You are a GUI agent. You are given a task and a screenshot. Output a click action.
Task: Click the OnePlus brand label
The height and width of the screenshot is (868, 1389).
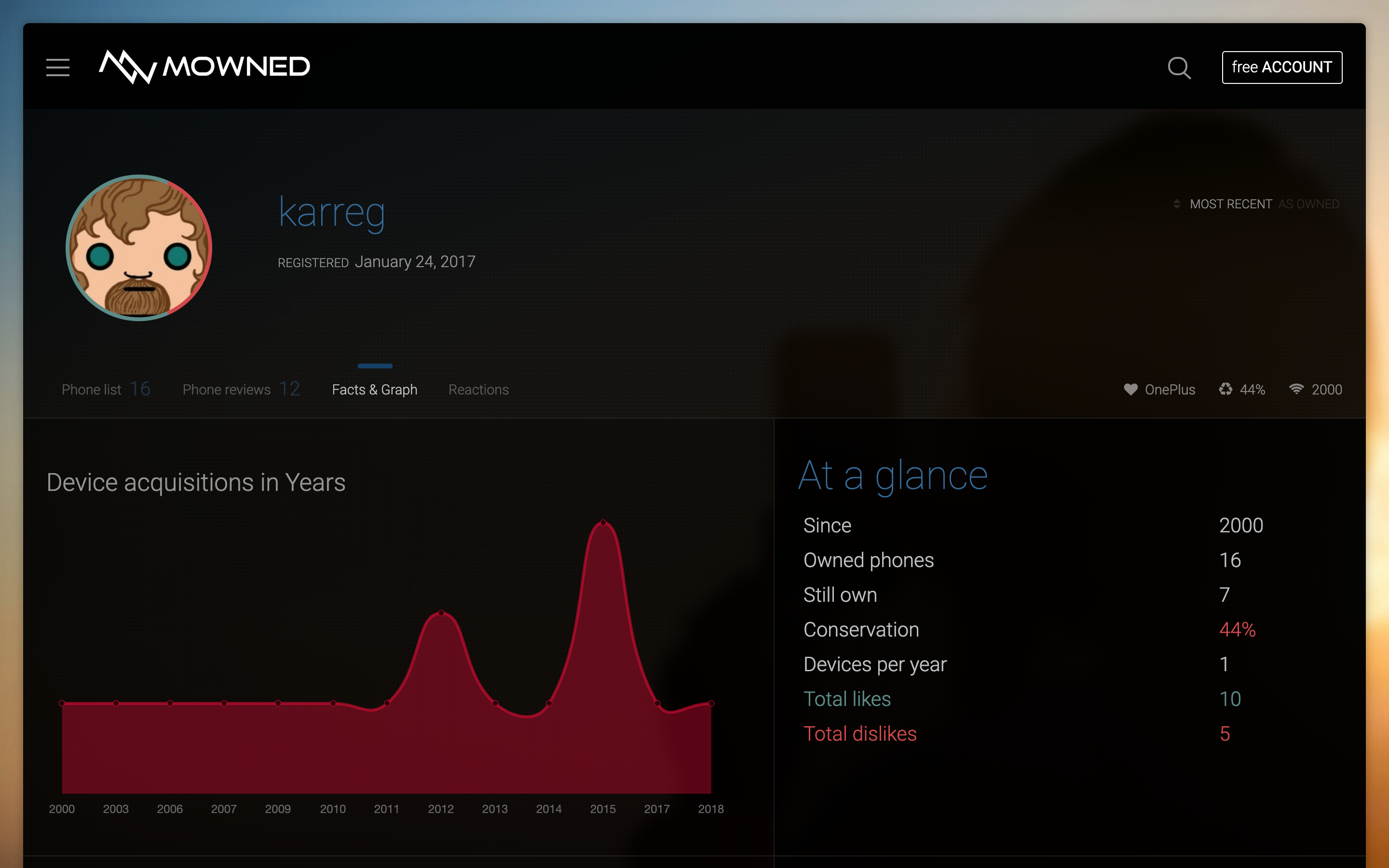tap(1170, 389)
